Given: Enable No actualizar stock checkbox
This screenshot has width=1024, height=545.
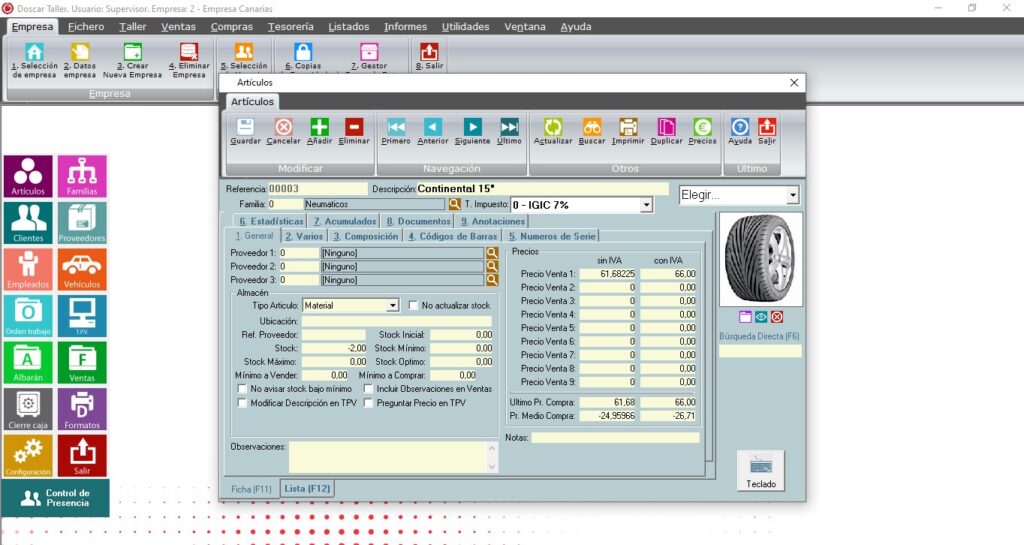Looking at the screenshot, I should pos(414,305).
